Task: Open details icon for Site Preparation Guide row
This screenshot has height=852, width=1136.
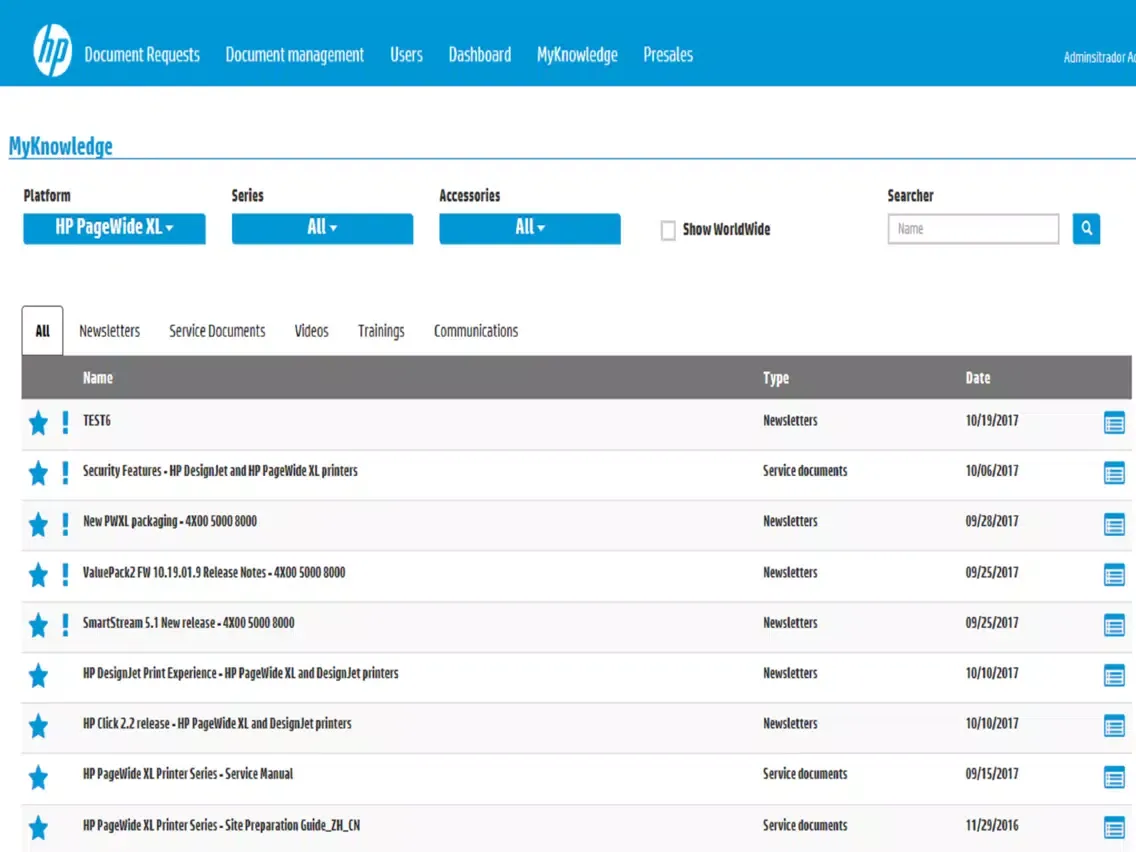Action: [x=1114, y=827]
